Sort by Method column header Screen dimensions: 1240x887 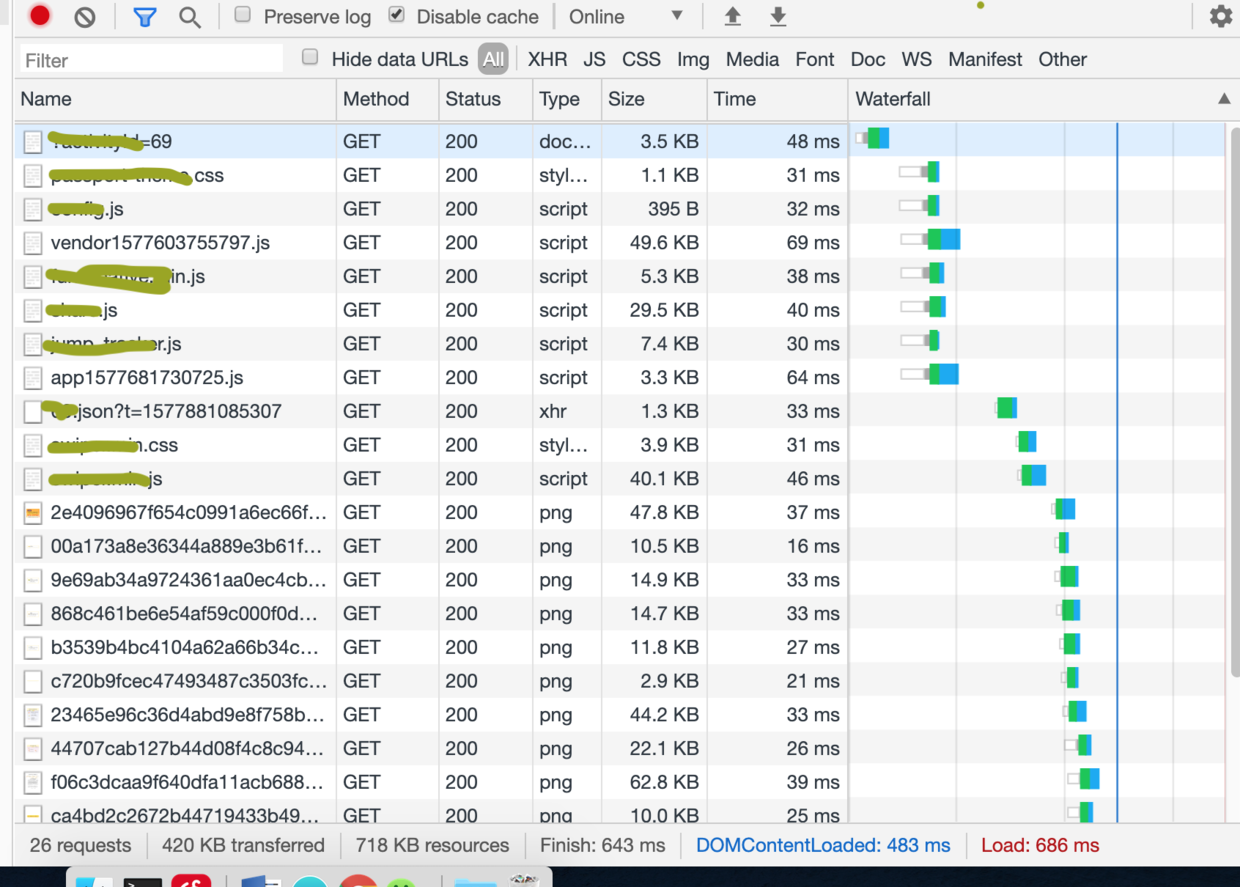point(387,99)
